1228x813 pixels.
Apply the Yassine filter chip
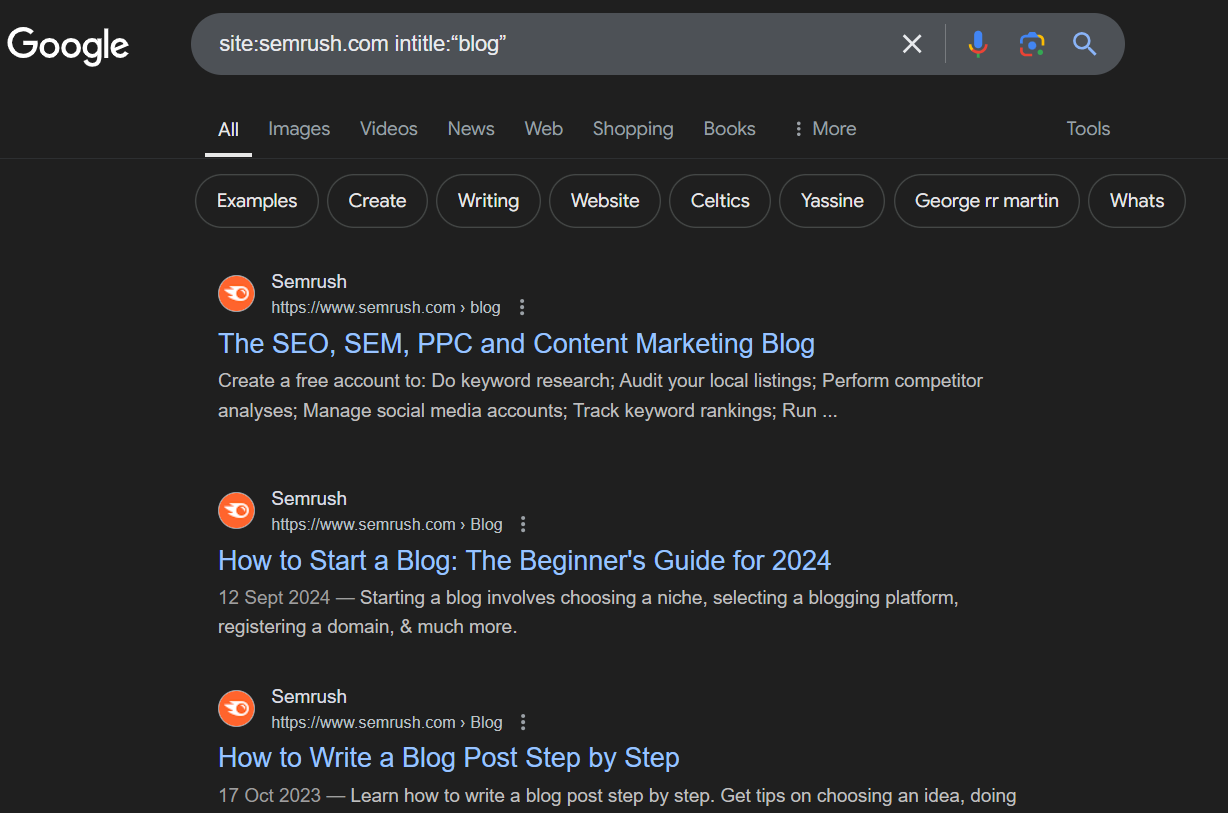(832, 201)
